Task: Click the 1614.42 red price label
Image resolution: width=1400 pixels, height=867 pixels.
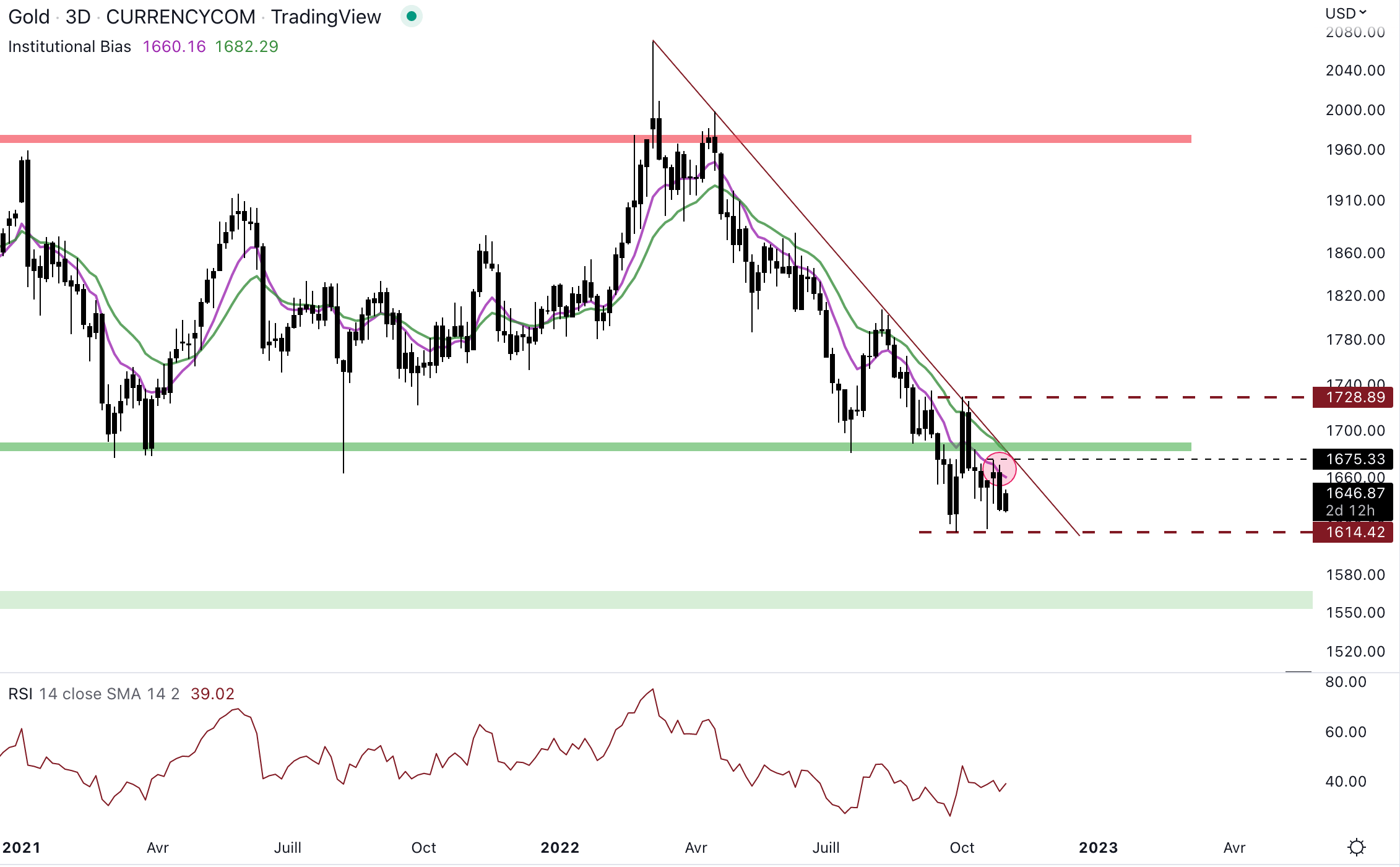Action: (1352, 532)
